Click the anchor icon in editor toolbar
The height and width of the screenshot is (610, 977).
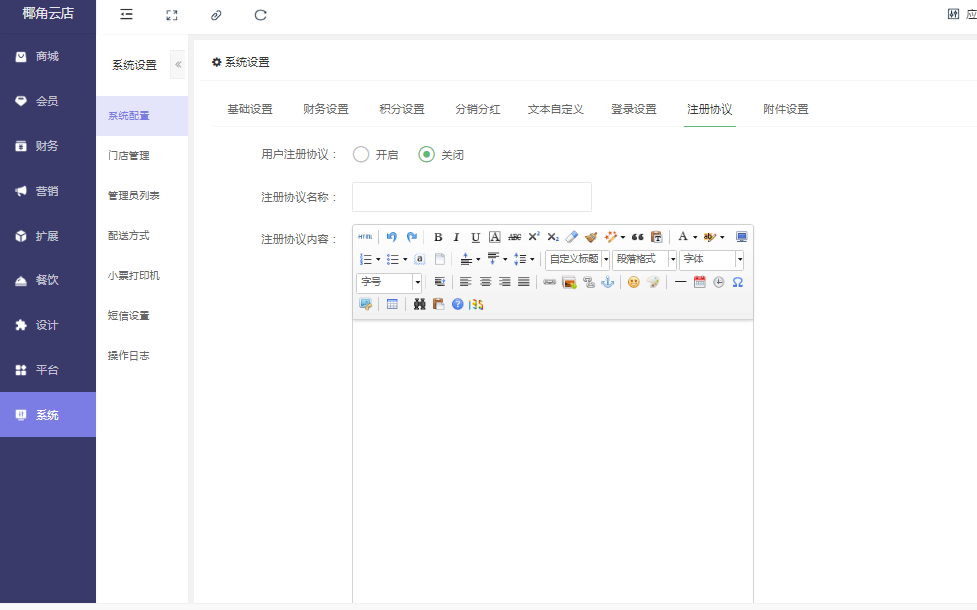point(607,282)
